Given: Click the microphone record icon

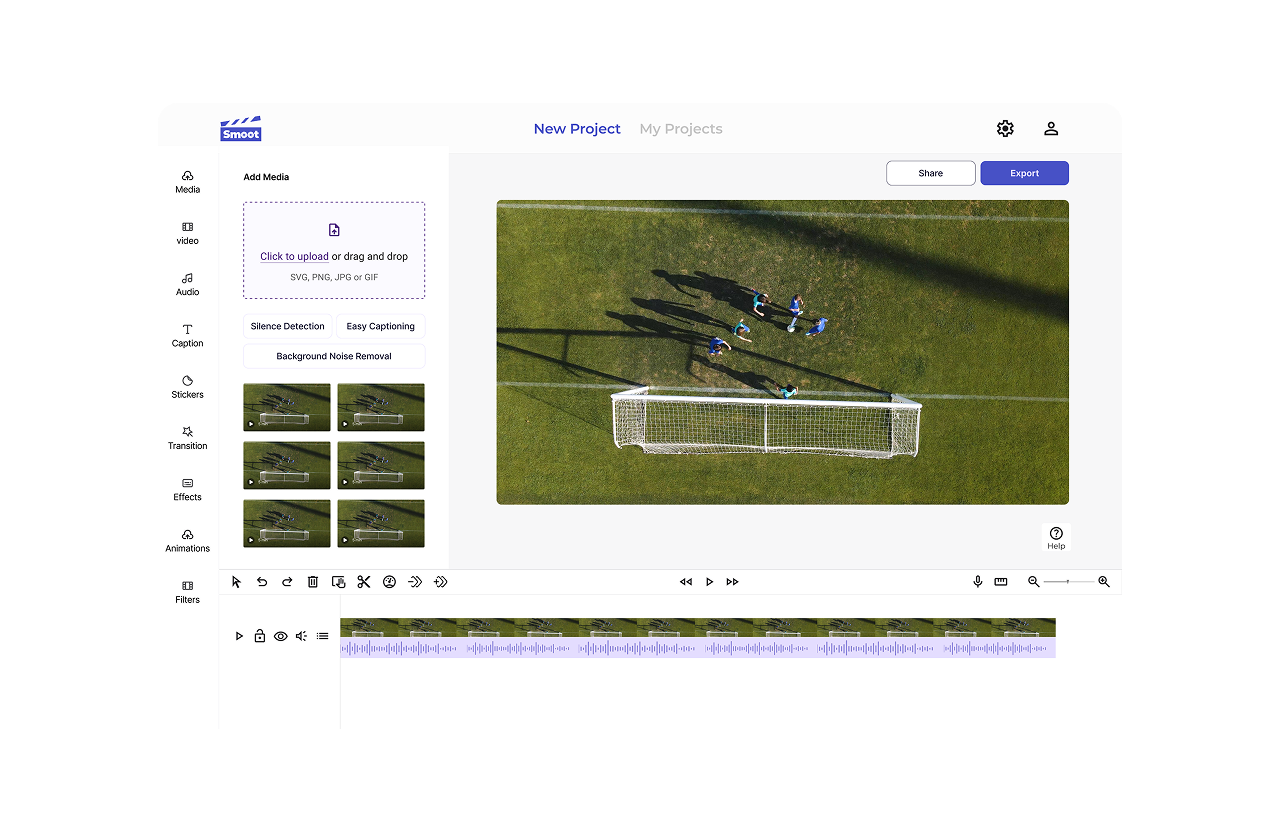Looking at the screenshot, I should point(978,582).
